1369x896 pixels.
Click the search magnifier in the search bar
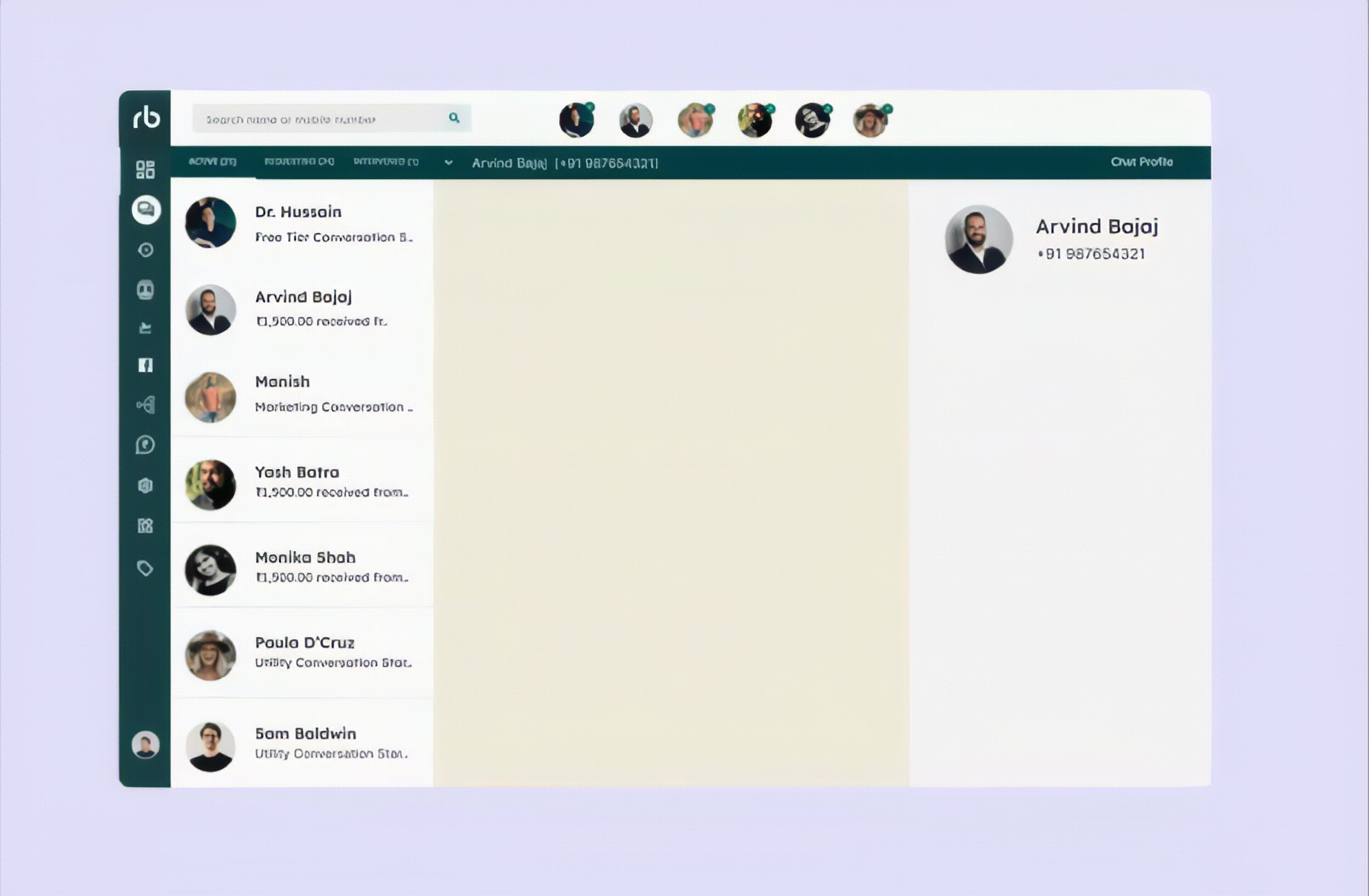454,119
